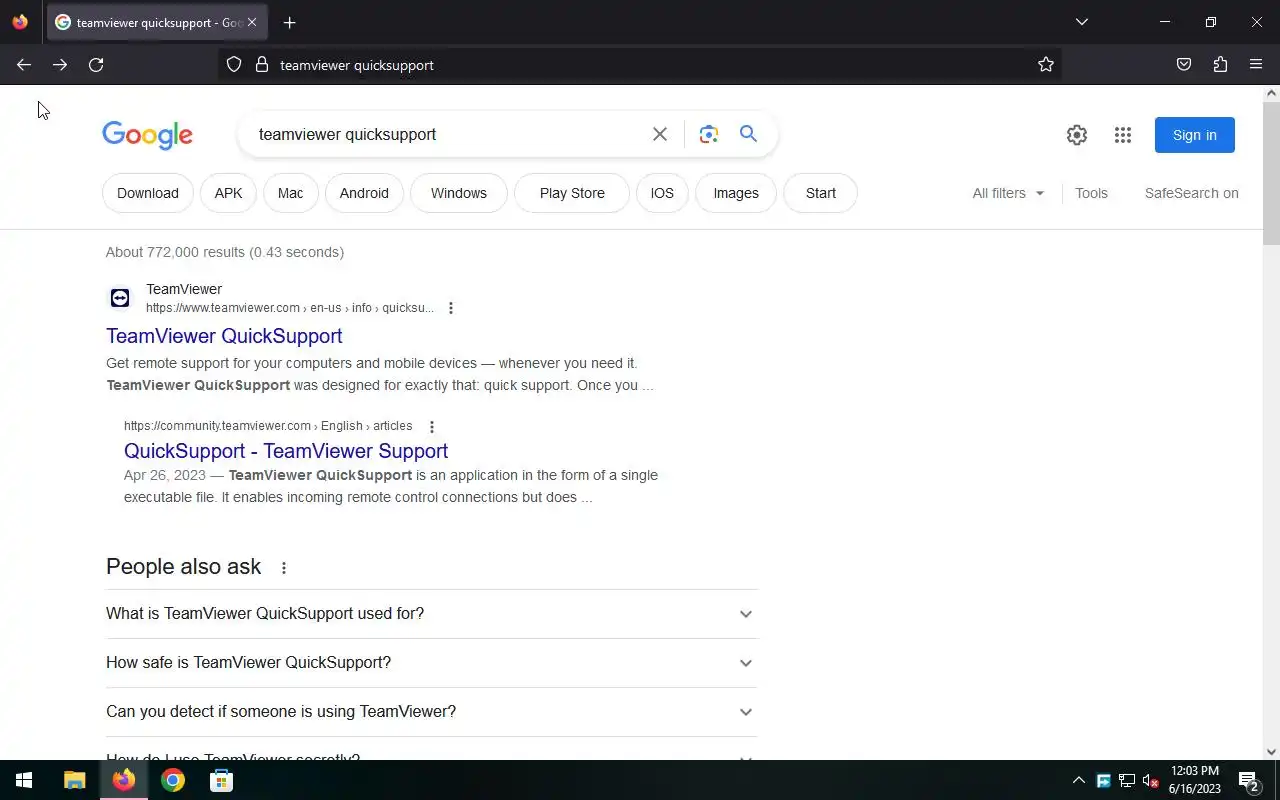Open the Extensions puzzle icon
This screenshot has height=800, width=1280.
(x=1220, y=65)
